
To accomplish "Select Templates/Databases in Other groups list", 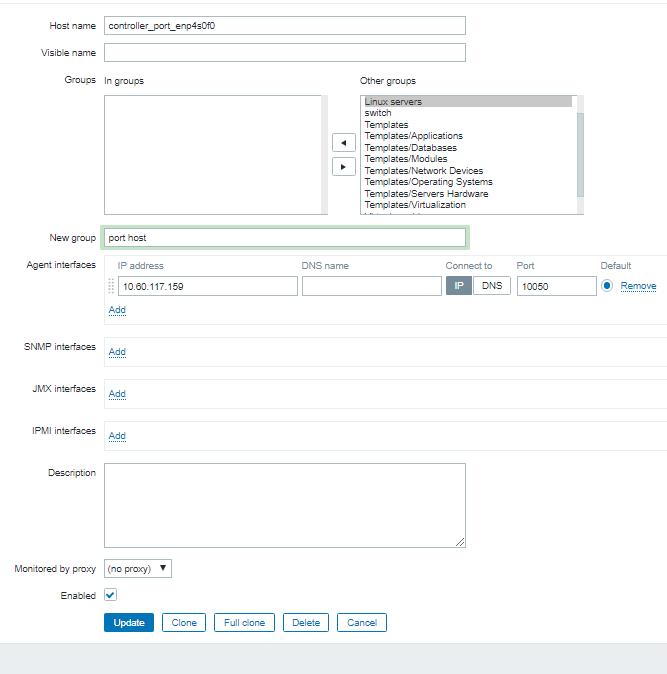I will coord(410,148).
